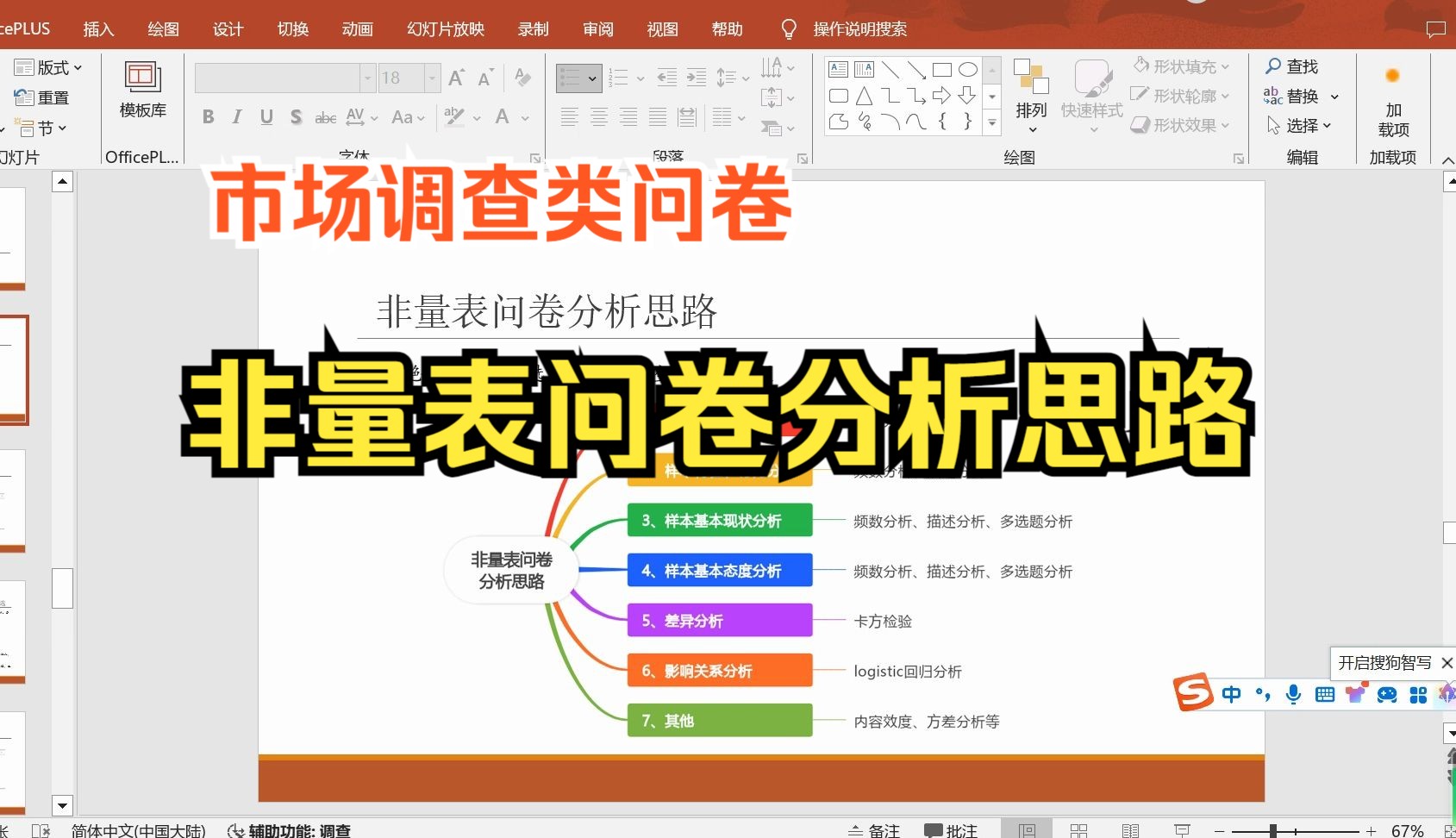Viewport: 1456px width, 838px height.
Task: Click 重置 reset slide button
Action: coord(41,97)
